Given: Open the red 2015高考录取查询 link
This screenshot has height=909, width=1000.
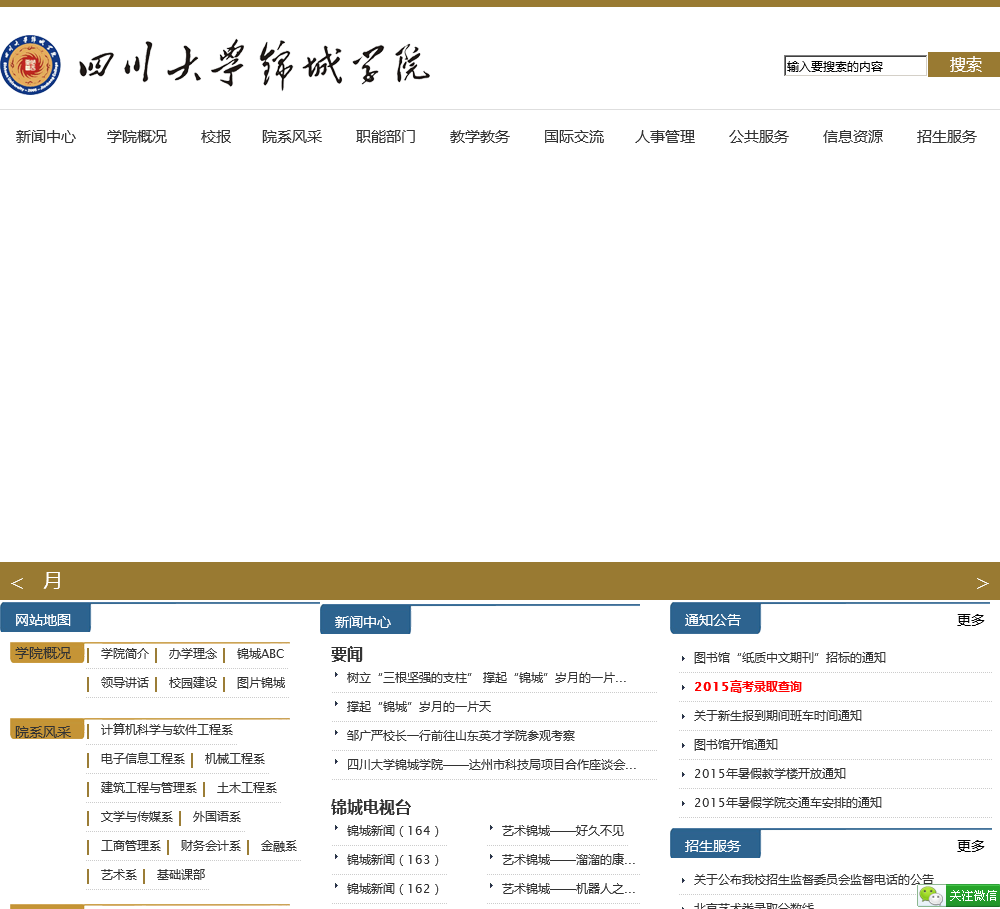Looking at the screenshot, I should (x=747, y=686).
